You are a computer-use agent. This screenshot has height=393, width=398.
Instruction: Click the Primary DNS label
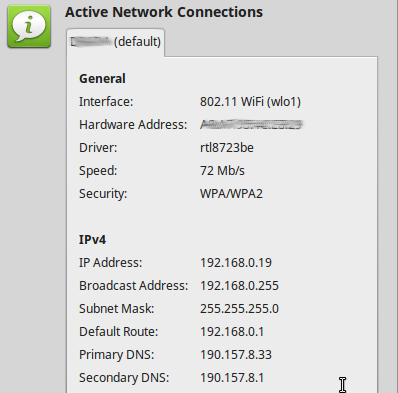116,355
